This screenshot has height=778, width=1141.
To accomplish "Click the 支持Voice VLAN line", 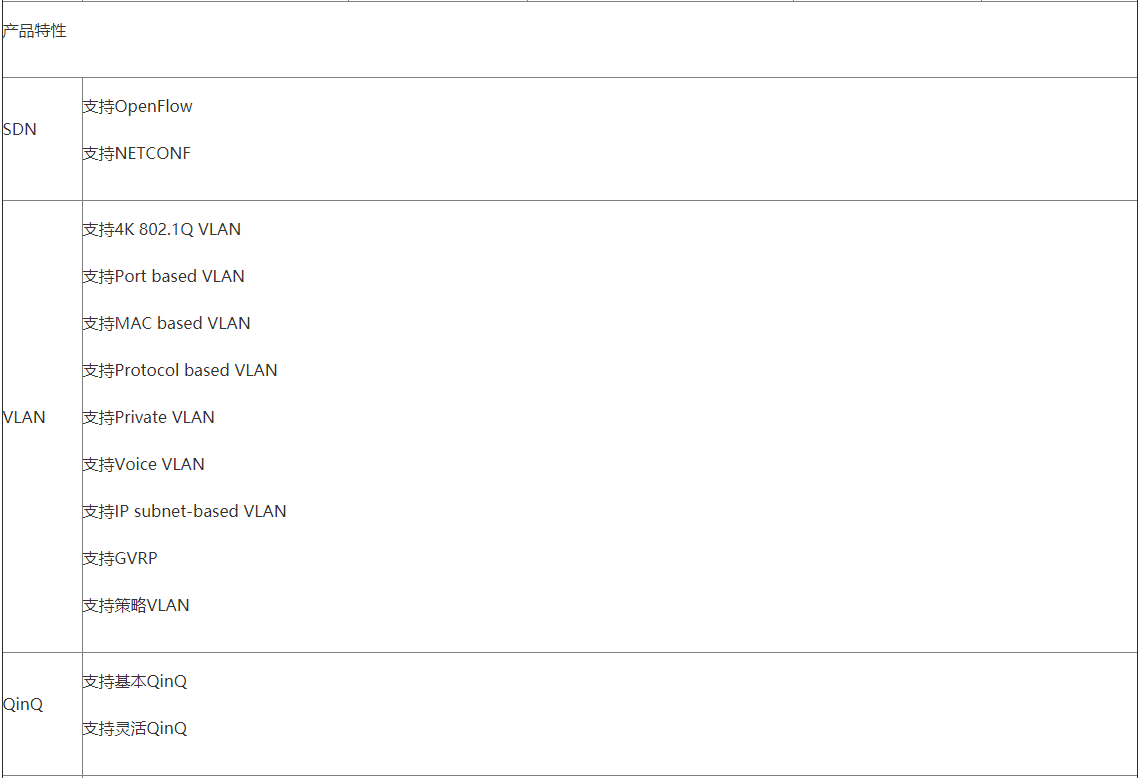I will [x=143, y=464].
